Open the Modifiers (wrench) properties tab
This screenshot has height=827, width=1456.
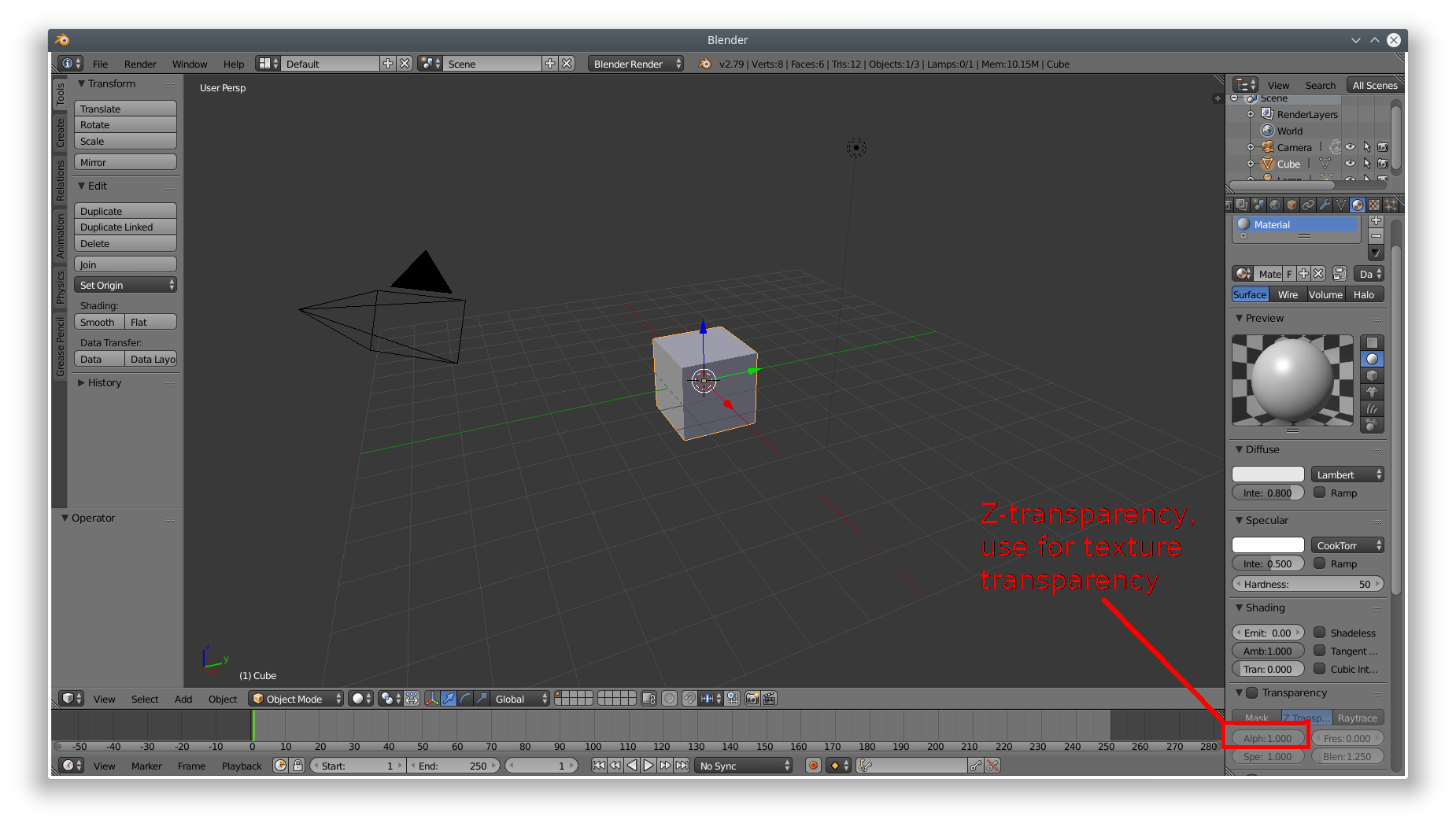tap(1325, 206)
